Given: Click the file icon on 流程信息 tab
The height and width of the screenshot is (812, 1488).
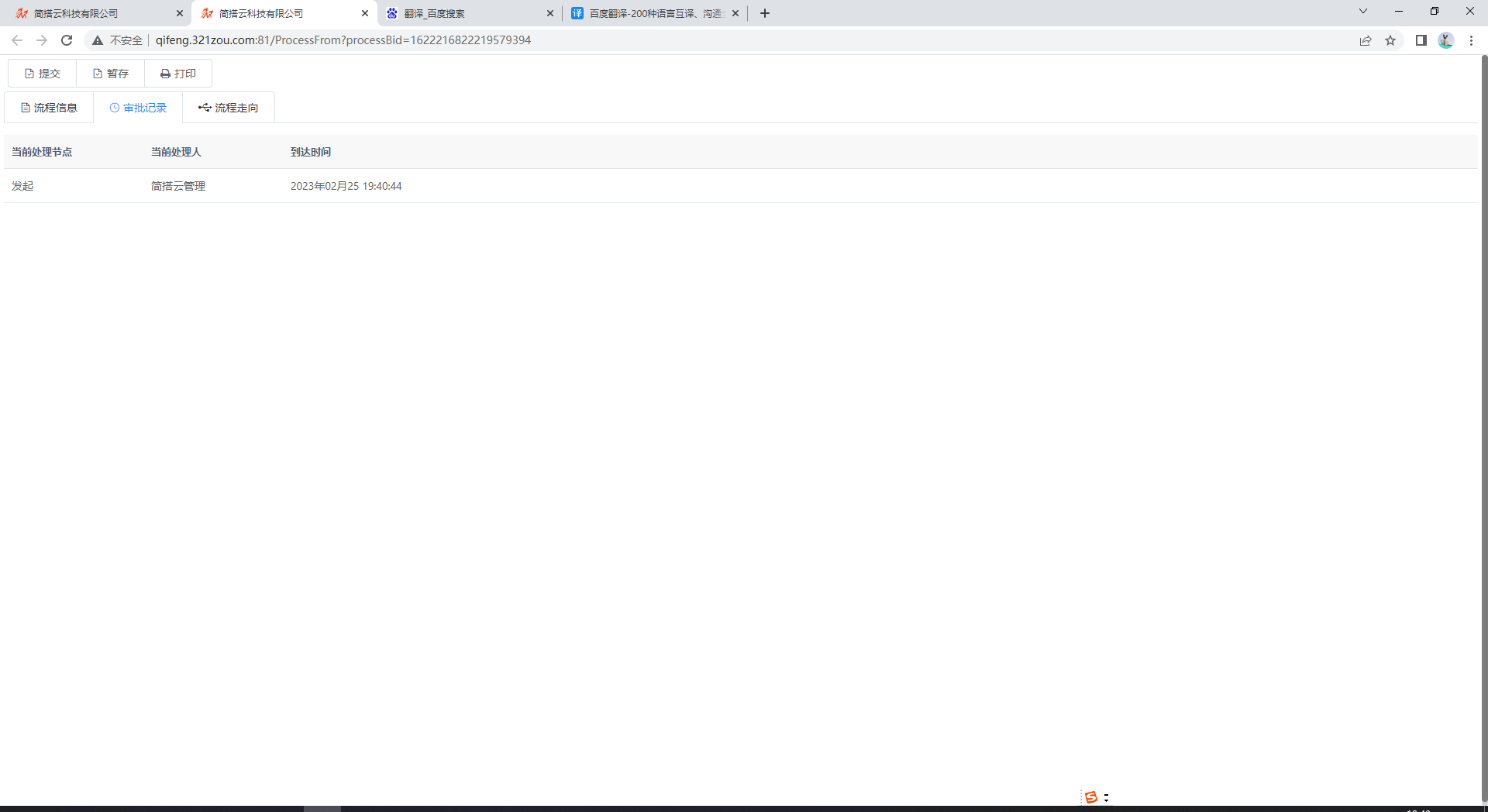Looking at the screenshot, I should point(26,108).
